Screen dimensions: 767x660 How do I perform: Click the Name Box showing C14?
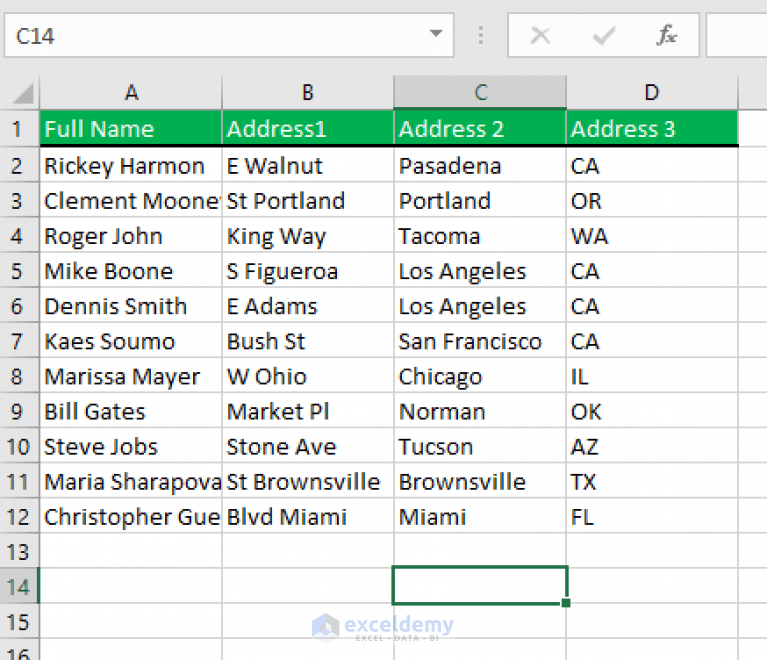(x=229, y=35)
